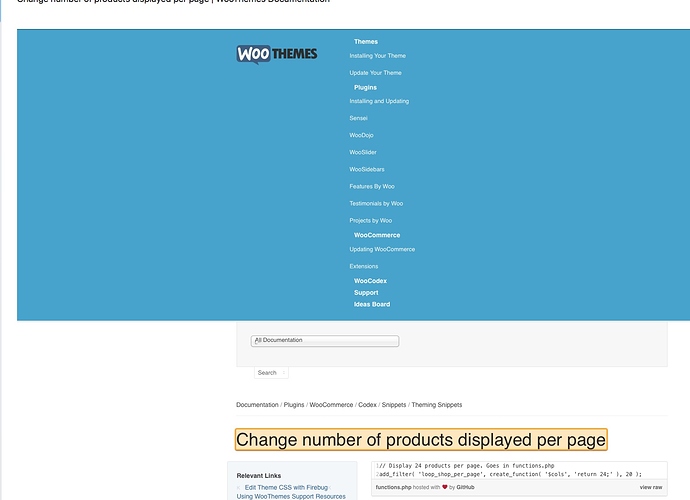
Task: Open Using WooThemes Support Resources link
Action: click(291, 496)
